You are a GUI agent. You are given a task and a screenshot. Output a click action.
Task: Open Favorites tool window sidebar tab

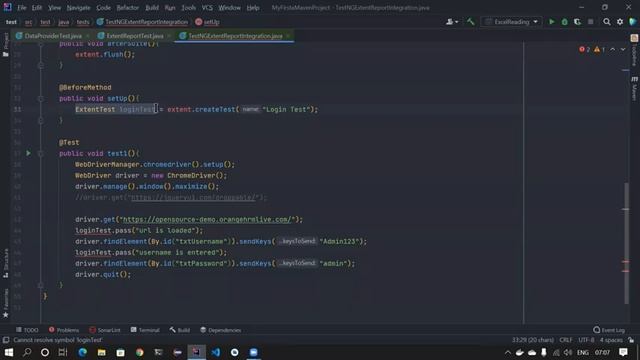point(6,304)
